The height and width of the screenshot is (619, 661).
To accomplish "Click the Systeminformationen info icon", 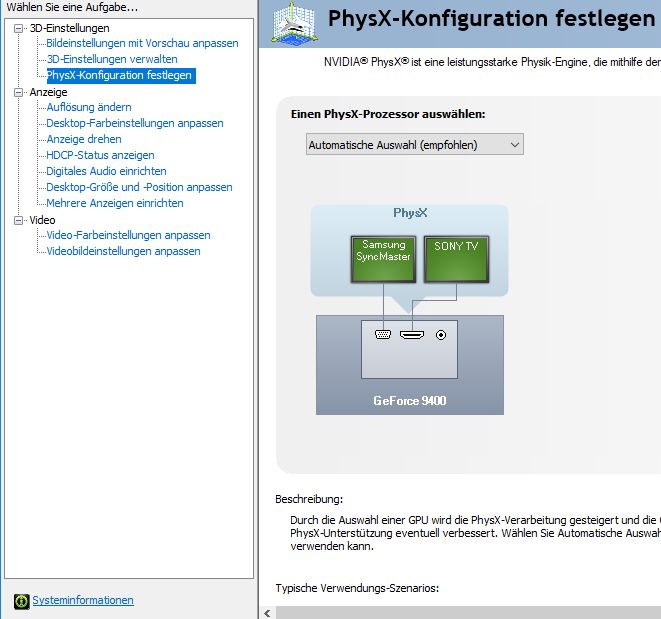I will [x=21, y=601].
